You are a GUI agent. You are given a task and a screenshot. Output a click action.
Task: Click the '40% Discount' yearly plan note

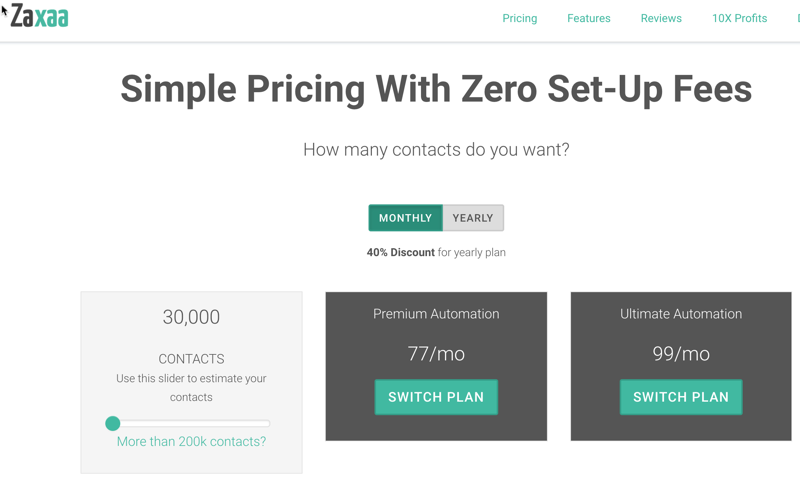pos(436,252)
